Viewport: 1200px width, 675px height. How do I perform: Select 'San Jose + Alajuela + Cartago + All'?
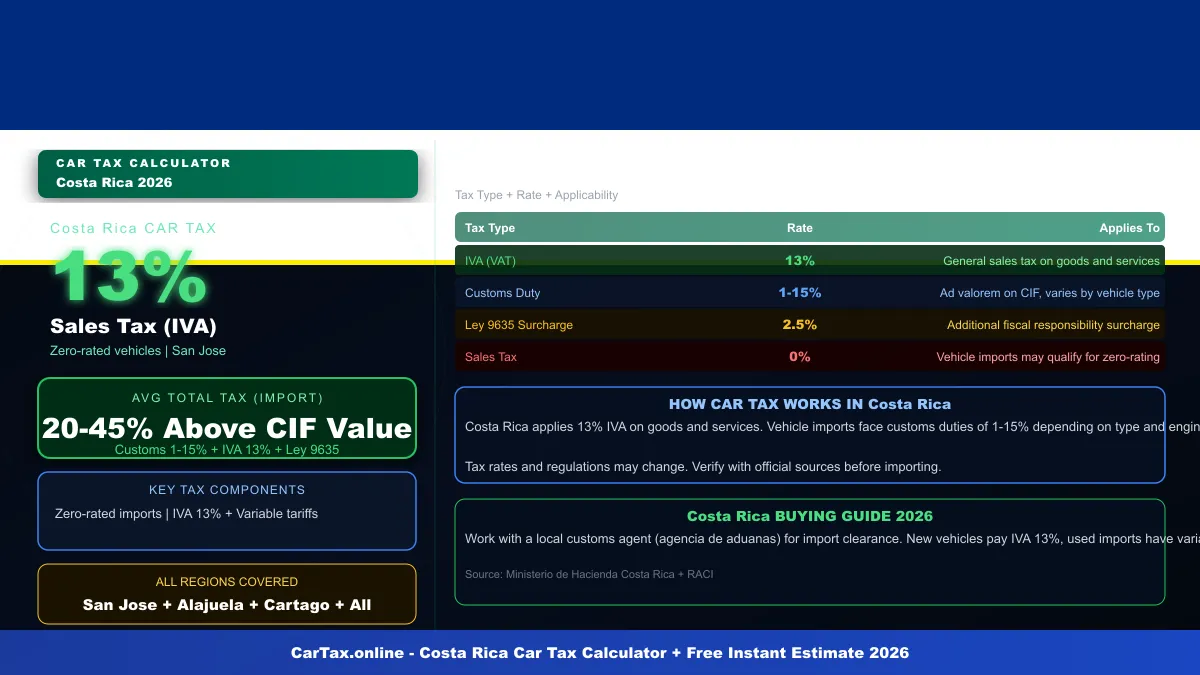(227, 605)
